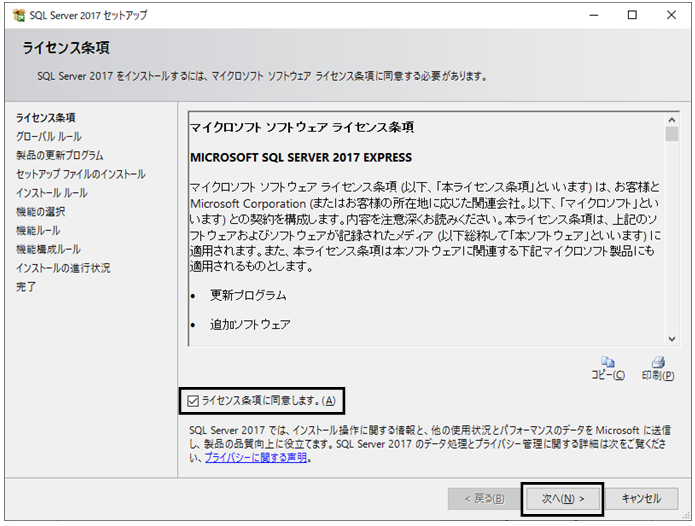Select インストールの進行状況 step in sidebar
Screen dimensions: 695x526
63,268
